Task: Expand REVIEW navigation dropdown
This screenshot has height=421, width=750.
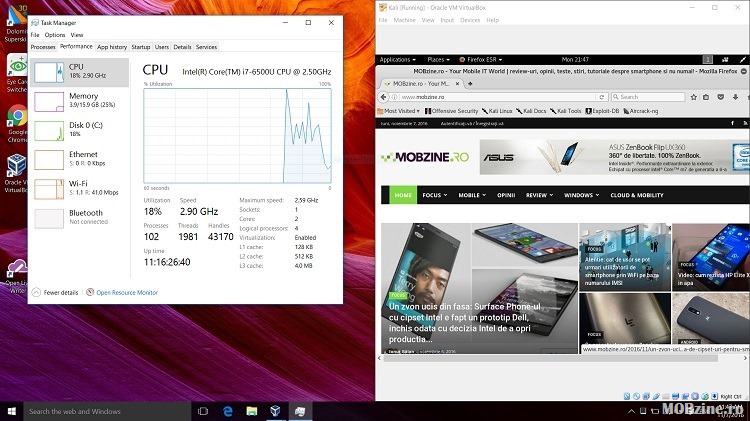Action: (539, 195)
